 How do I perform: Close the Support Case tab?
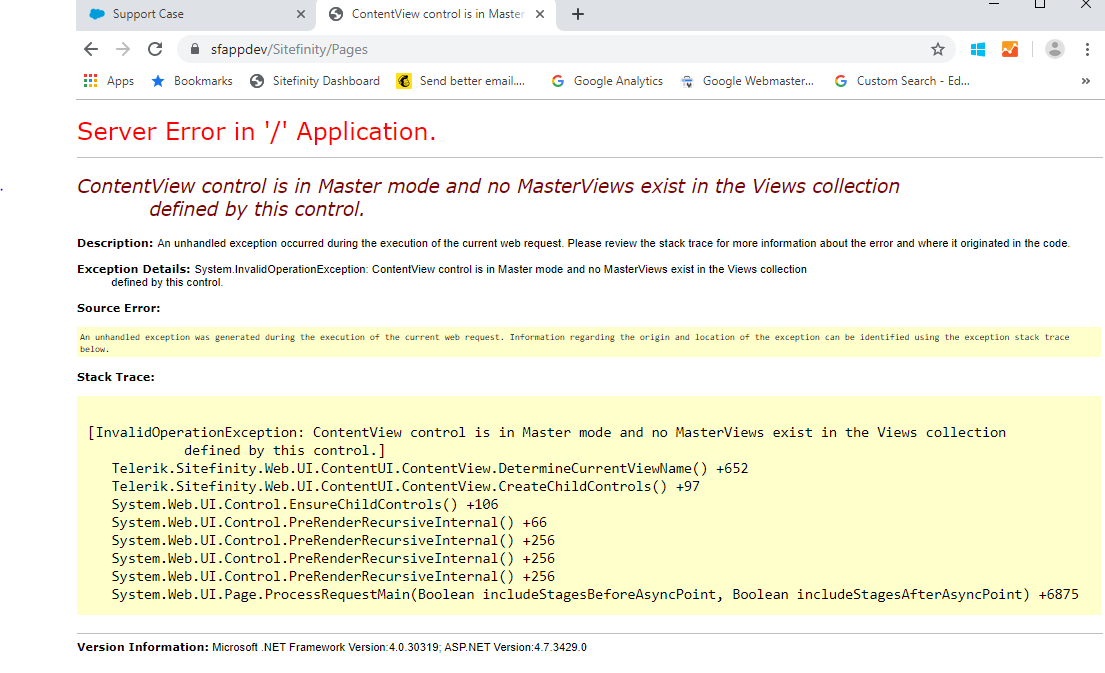[301, 14]
